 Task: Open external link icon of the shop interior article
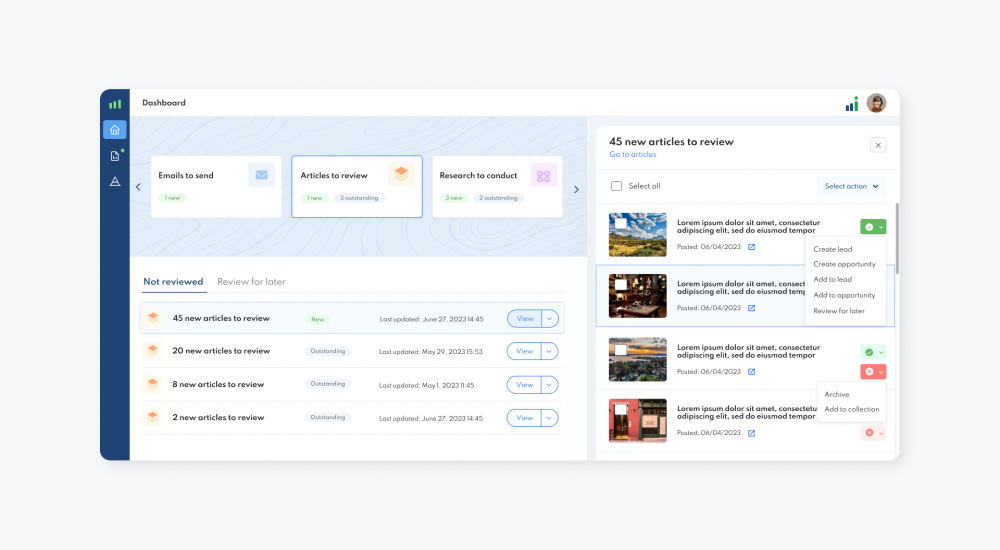(x=751, y=308)
